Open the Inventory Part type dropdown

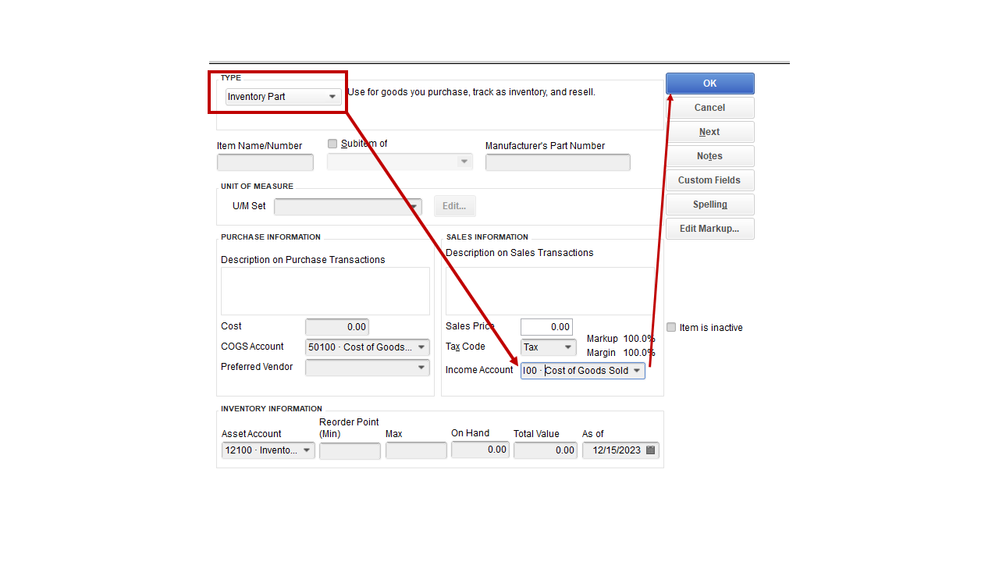(x=282, y=97)
